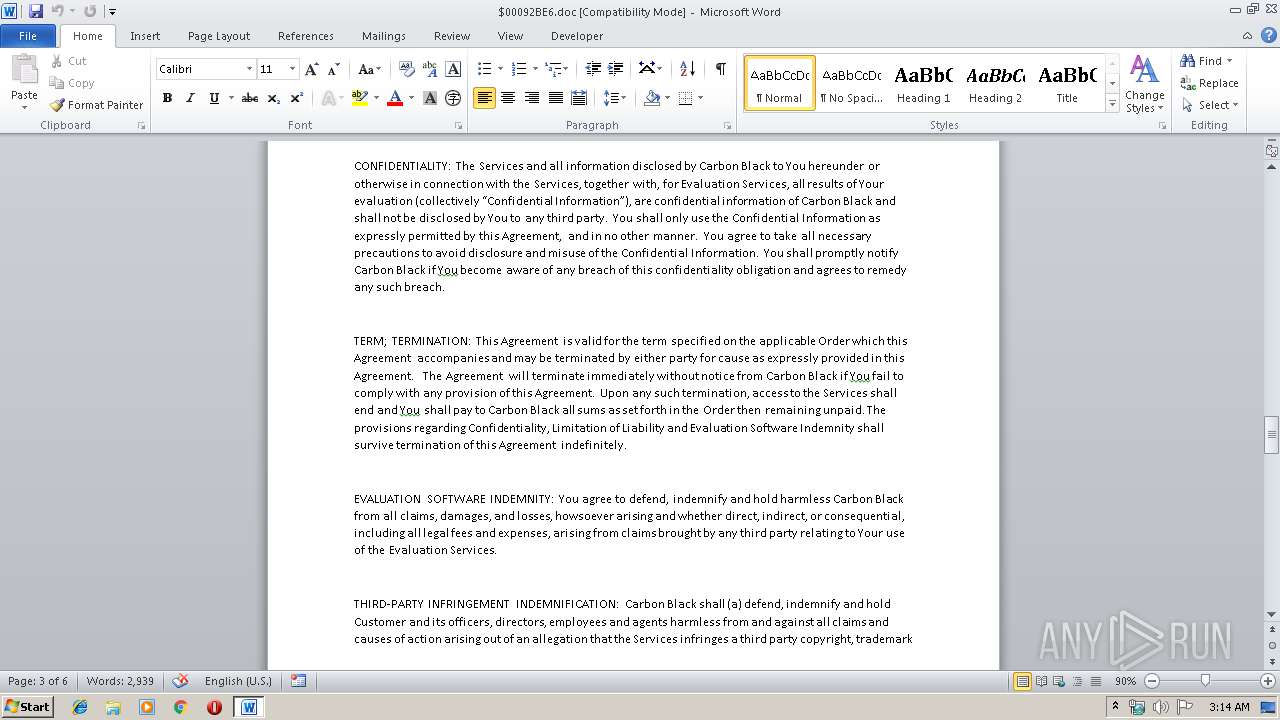Click the font color button

(395, 98)
